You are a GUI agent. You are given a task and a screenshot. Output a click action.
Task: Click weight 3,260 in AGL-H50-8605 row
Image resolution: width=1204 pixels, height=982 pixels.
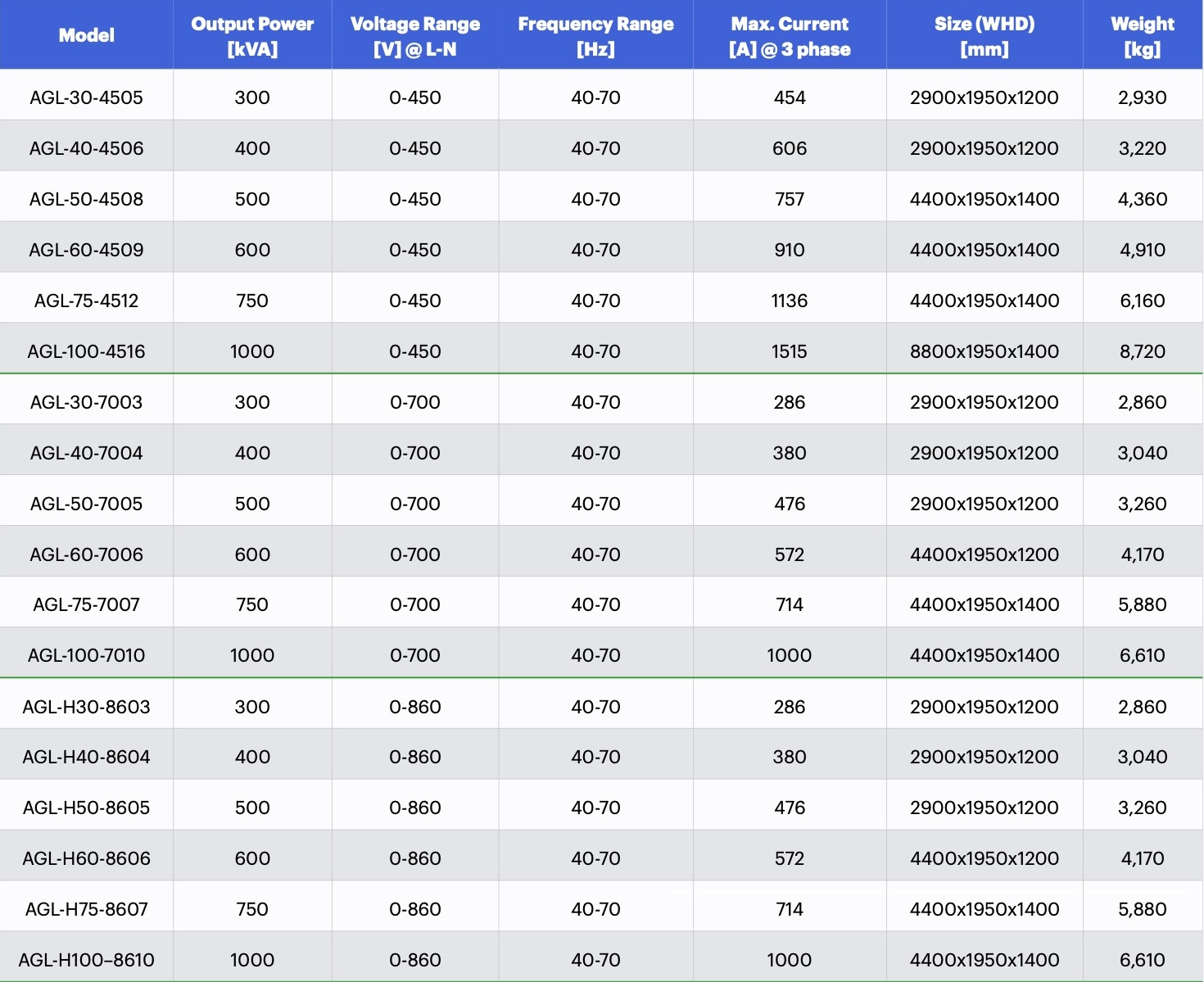pos(1143,808)
